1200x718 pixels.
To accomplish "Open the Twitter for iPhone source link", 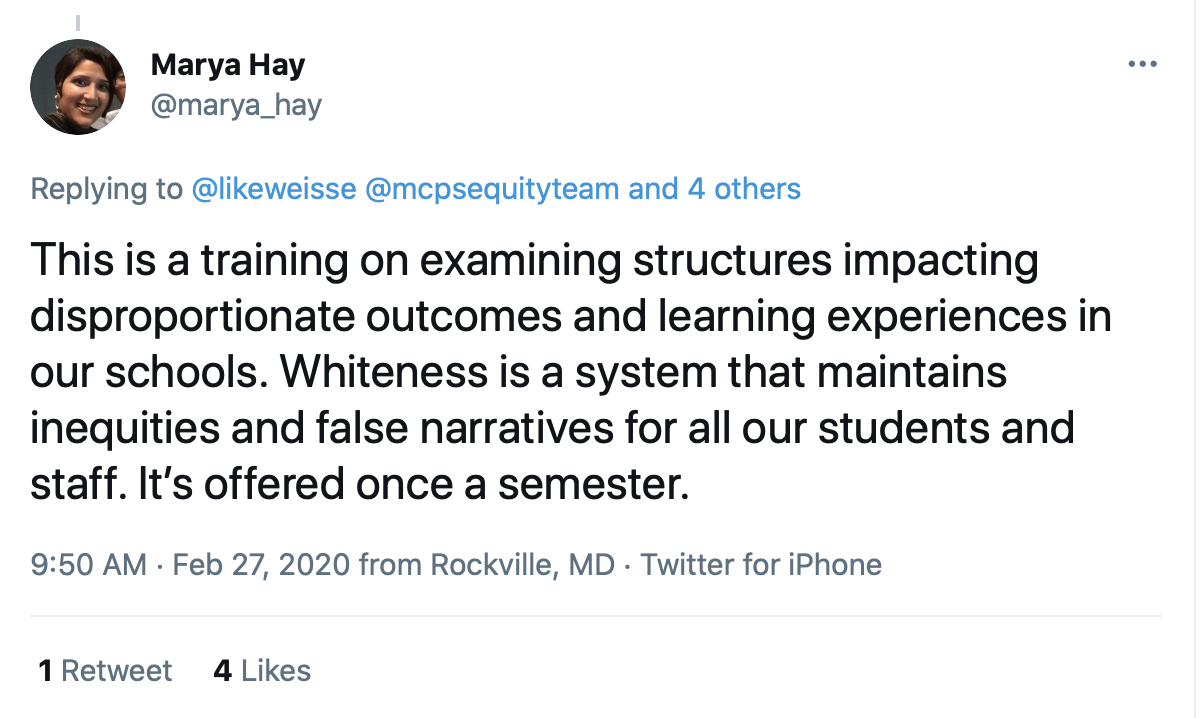I will click(761, 564).
